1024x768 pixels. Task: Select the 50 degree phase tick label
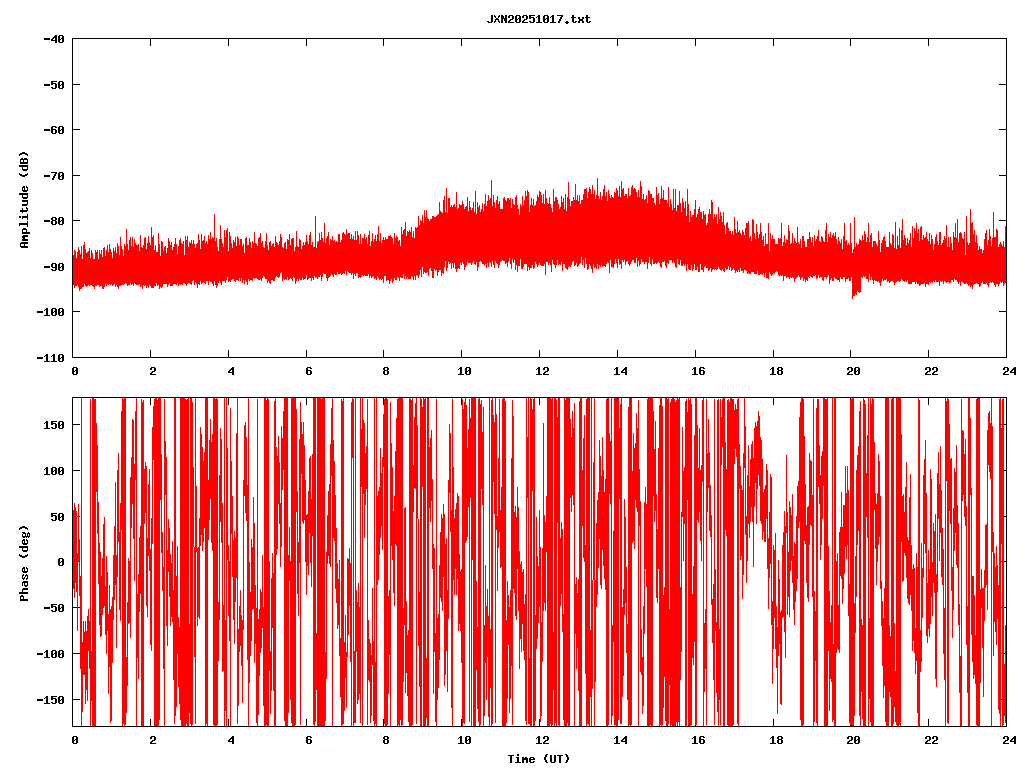pyautogui.click(x=58, y=516)
